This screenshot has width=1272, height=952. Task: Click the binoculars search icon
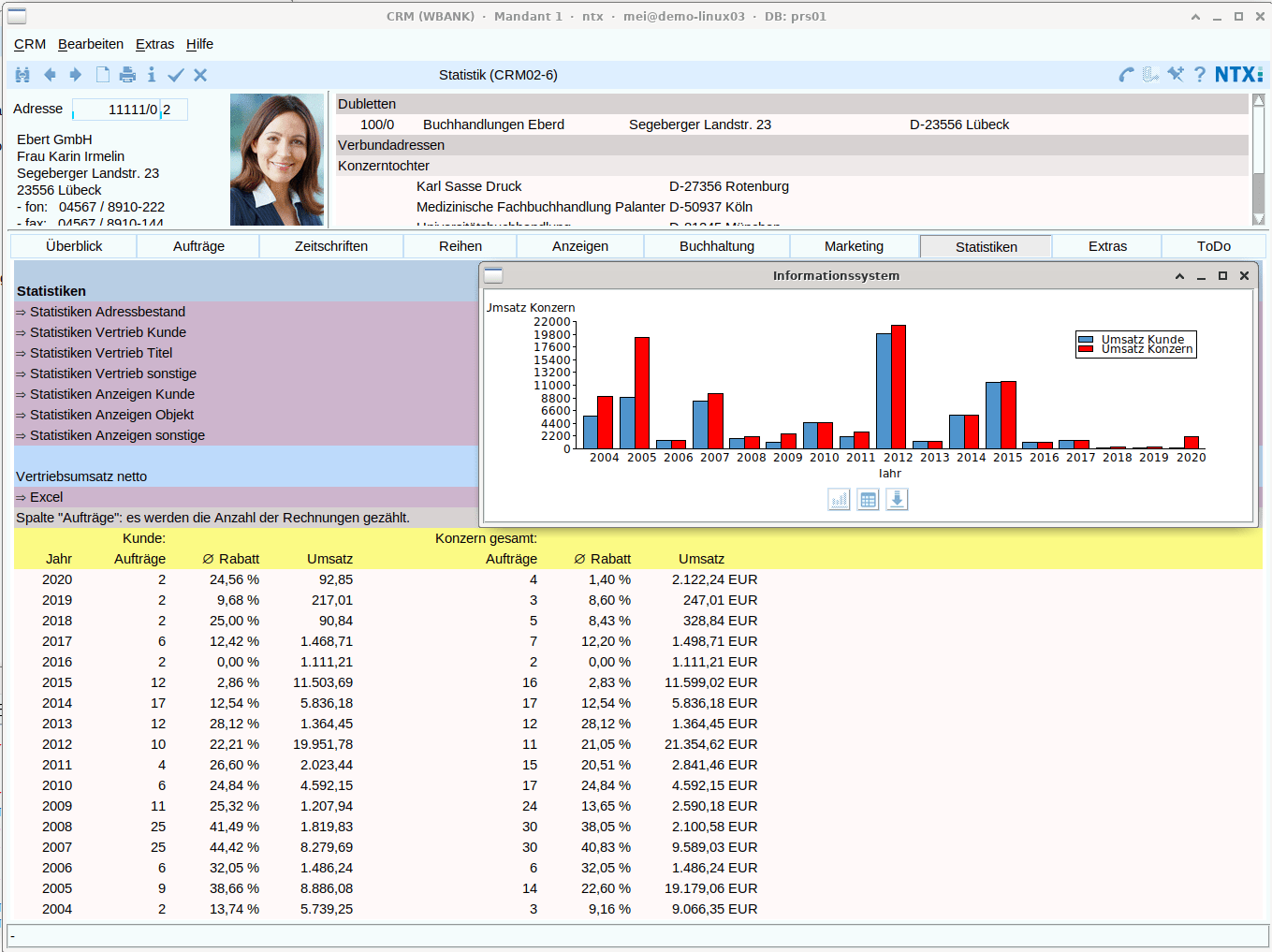tap(22, 75)
